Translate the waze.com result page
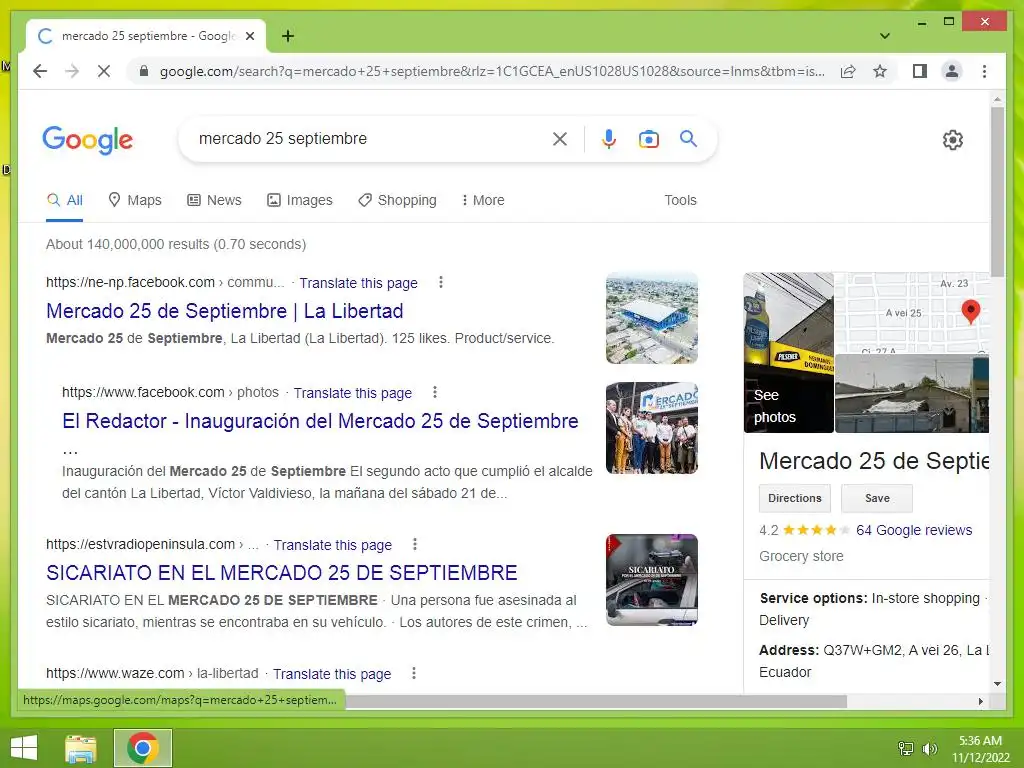 tap(332, 674)
